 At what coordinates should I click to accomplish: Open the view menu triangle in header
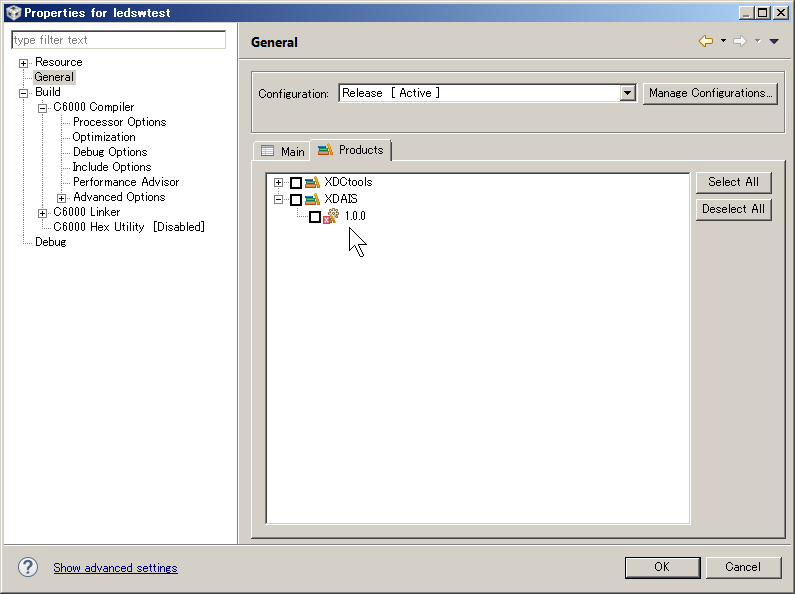click(774, 42)
